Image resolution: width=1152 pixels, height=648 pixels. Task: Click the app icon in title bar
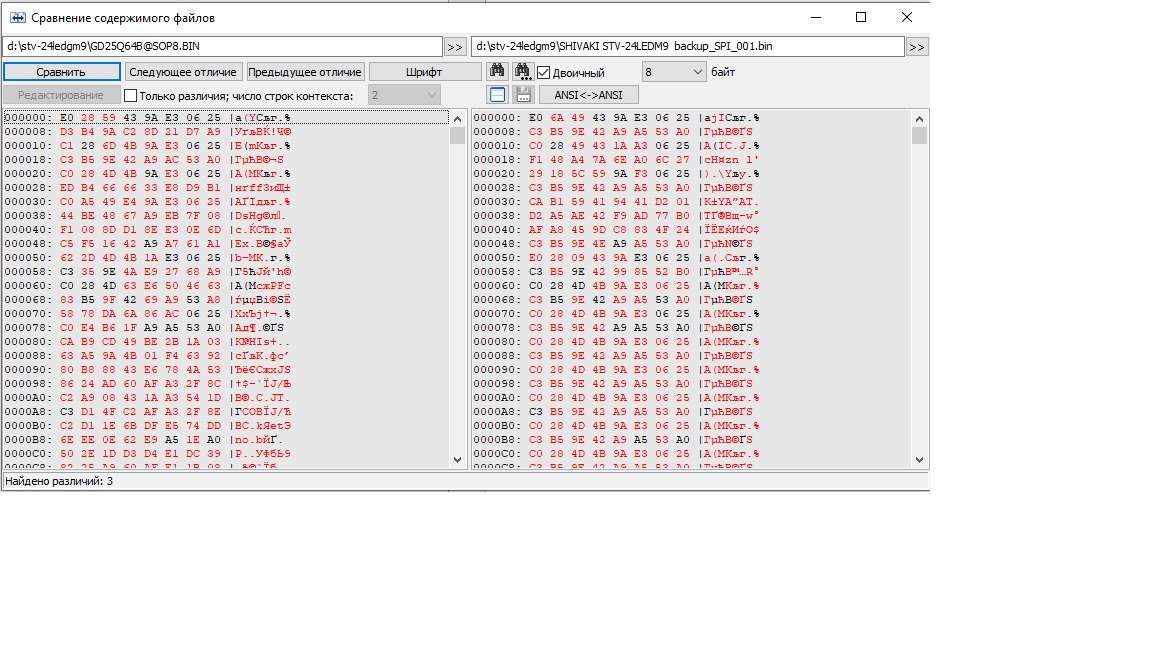17,18
